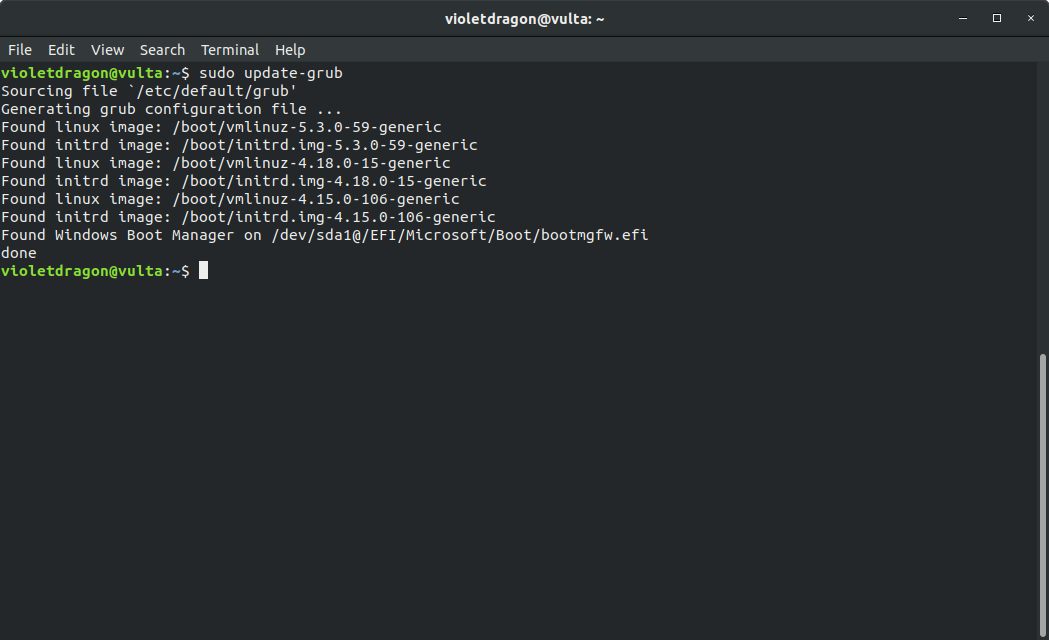This screenshot has height=640, width=1049.
Task: Open the Search menu
Action: (162, 49)
